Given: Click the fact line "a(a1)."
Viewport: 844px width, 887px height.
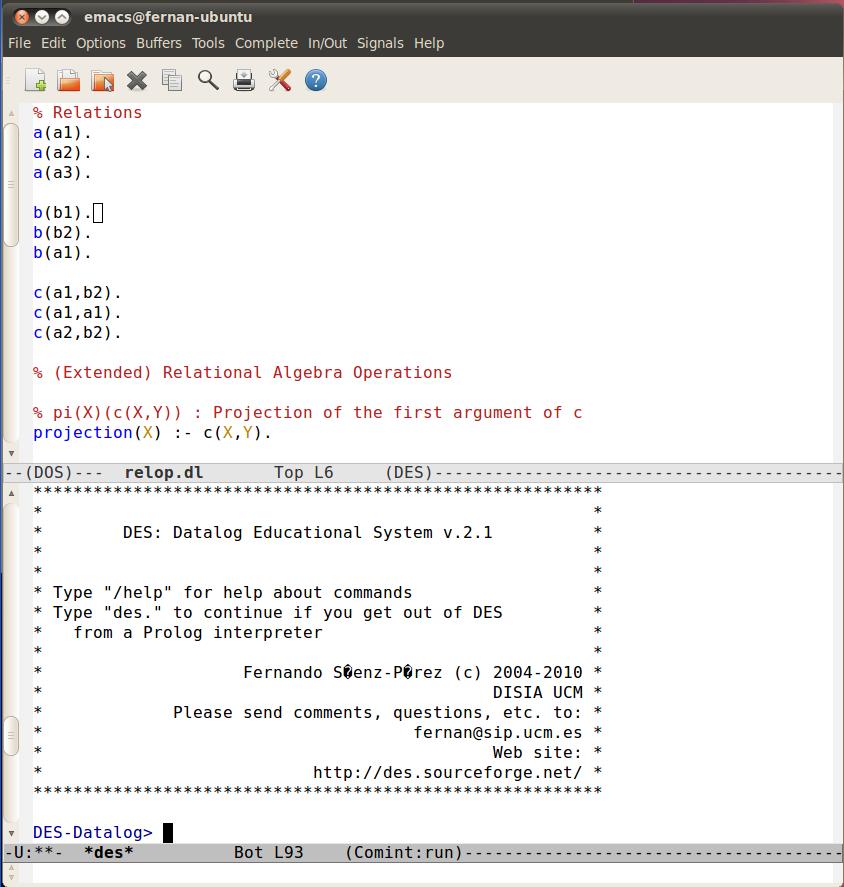Looking at the screenshot, I should pos(62,133).
